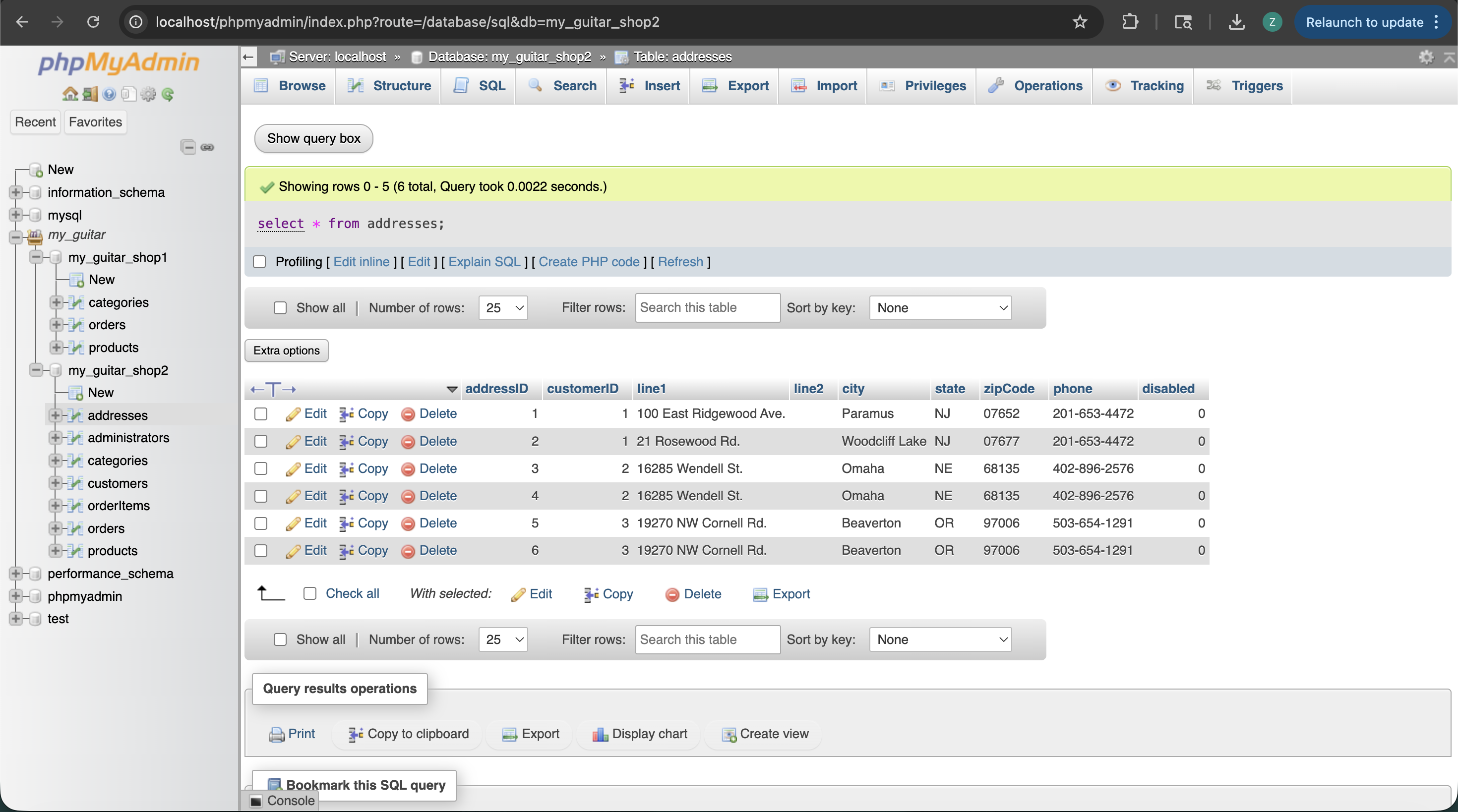Open the upper Sort by key dropdown
This screenshot has width=1458, height=812.
[x=941, y=308]
